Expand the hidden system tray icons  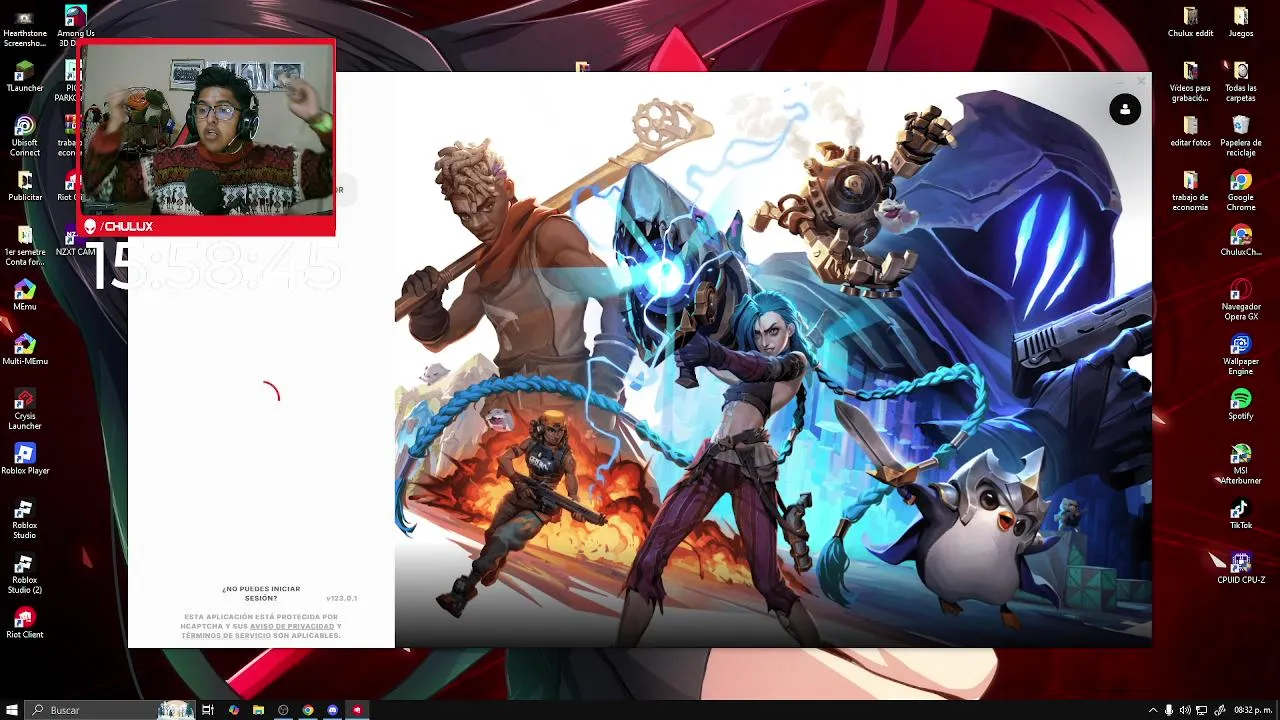[1153, 710]
